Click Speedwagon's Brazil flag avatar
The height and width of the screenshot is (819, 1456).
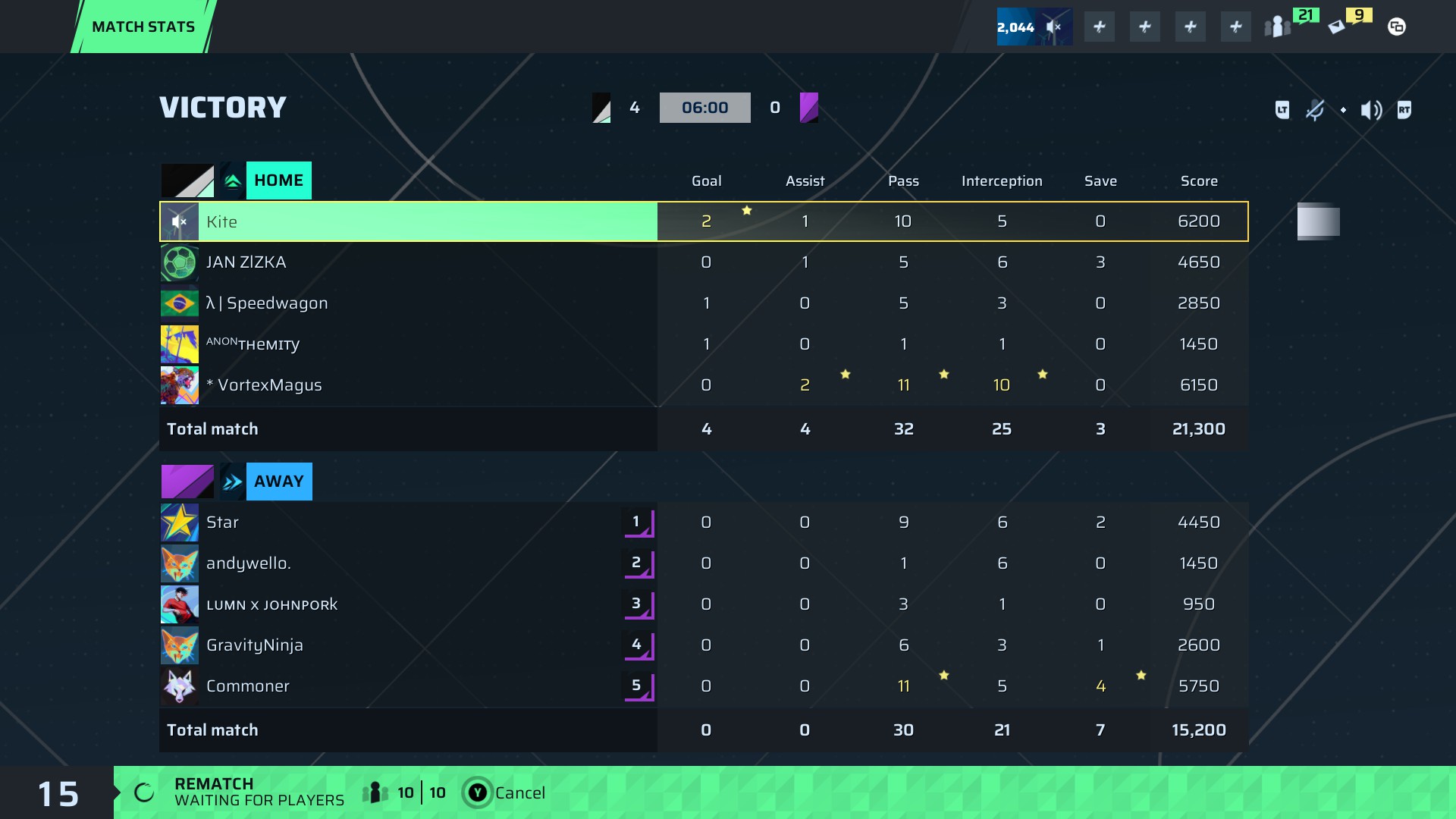[x=180, y=303]
